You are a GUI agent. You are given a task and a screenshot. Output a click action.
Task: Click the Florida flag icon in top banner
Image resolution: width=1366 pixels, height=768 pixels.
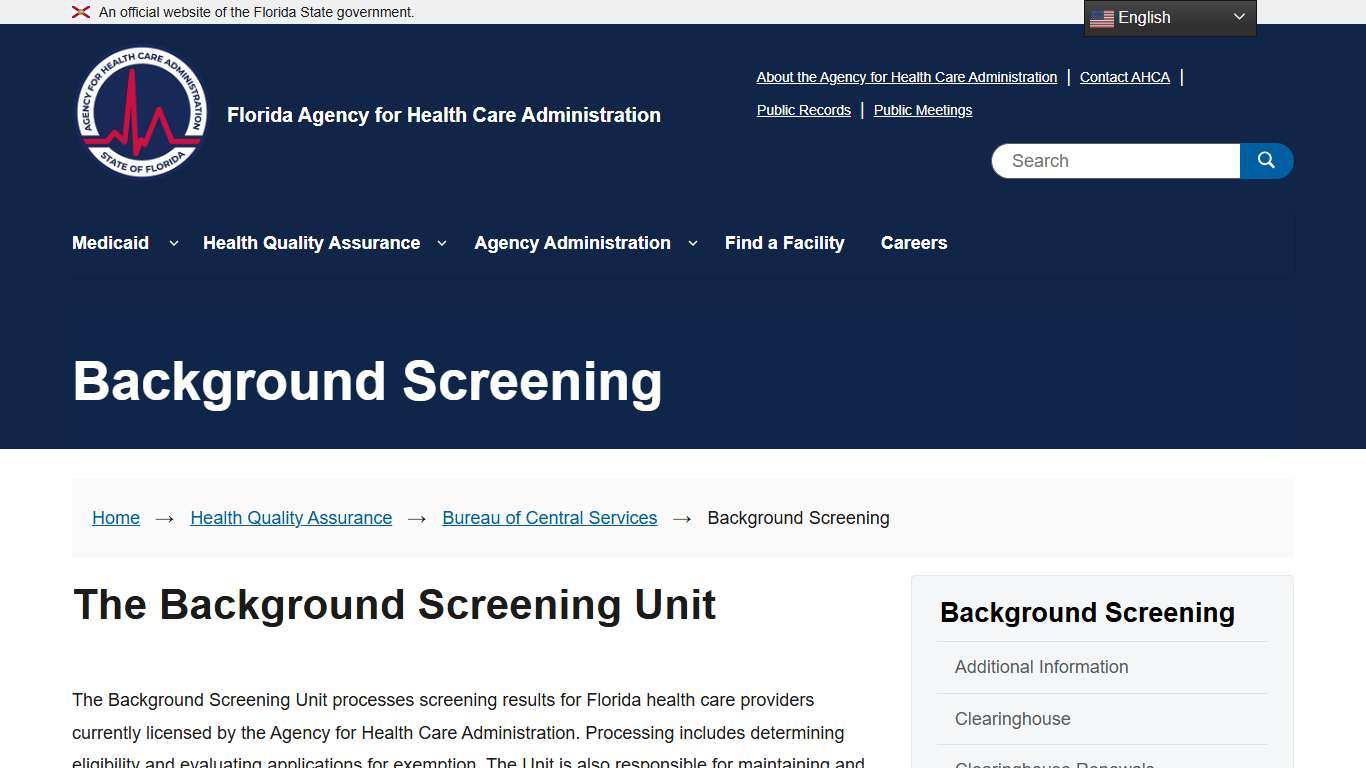tap(80, 12)
